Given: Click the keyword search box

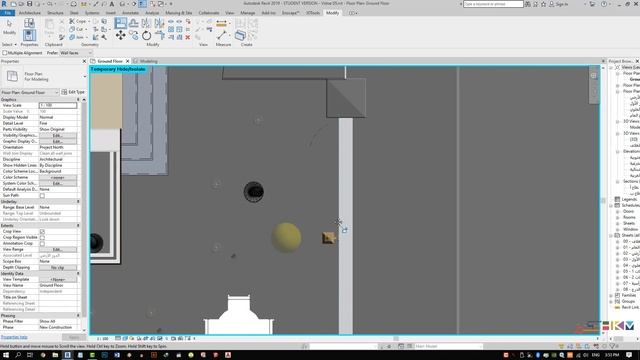Looking at the screenshot, I should (x=493, y=4).
